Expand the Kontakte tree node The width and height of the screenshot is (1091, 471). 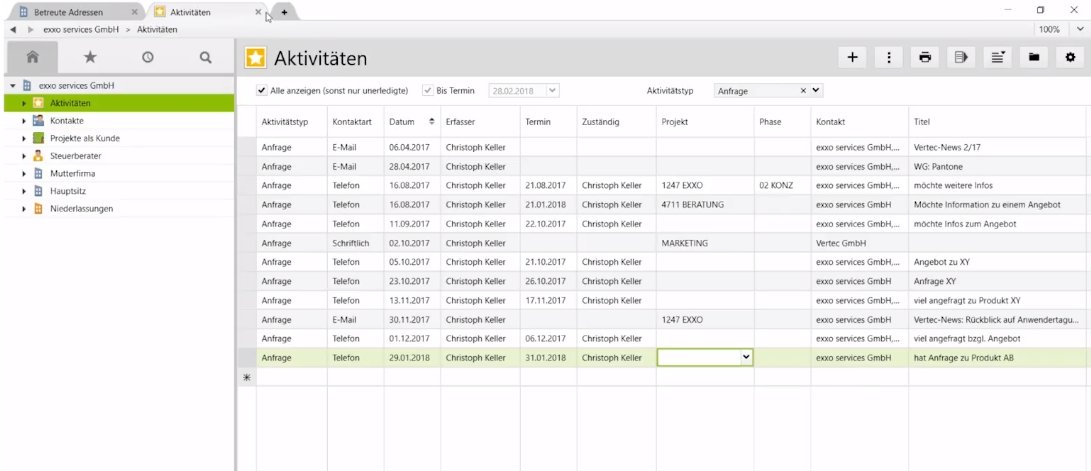23,121
